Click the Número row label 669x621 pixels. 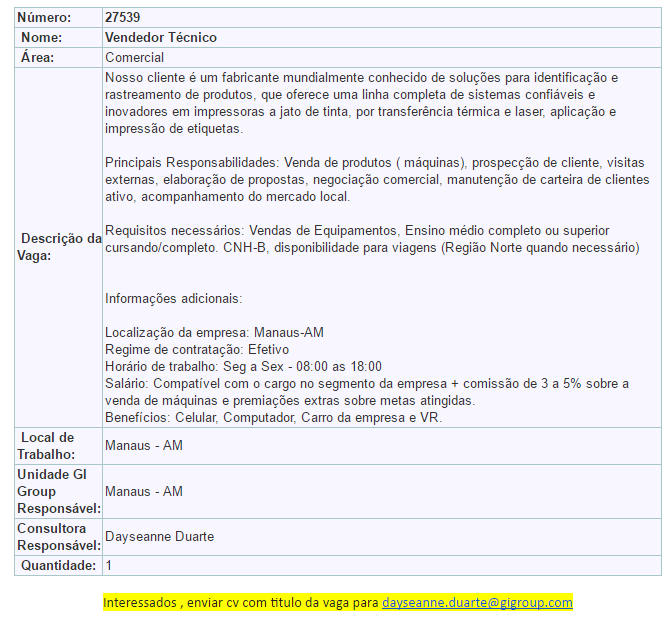[x=45, y=17]
